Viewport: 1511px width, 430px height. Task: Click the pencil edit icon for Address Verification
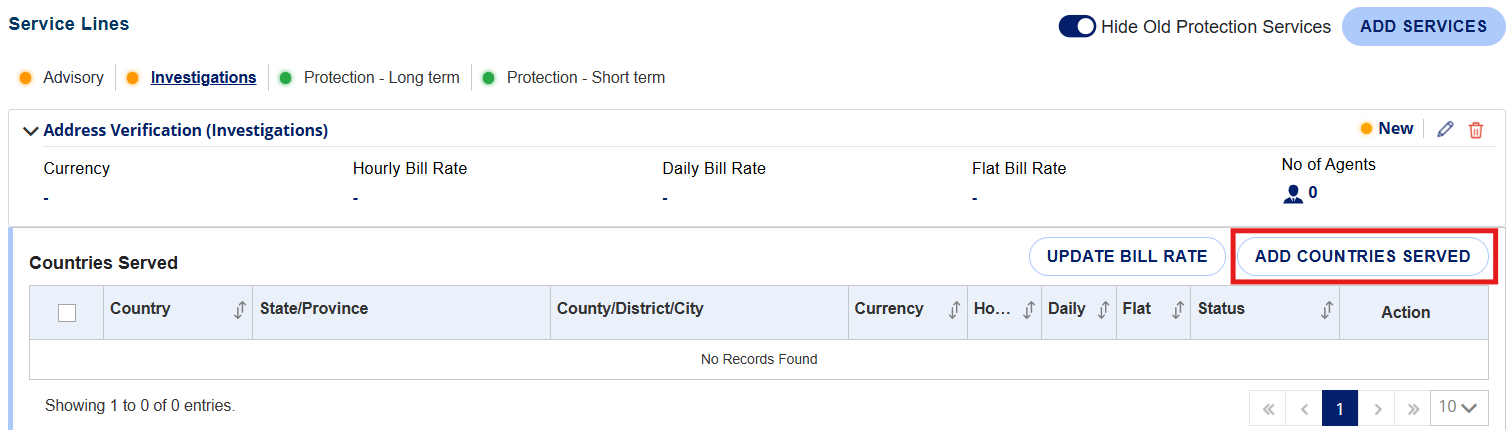pyautogui.click(x=1444, y=129)
